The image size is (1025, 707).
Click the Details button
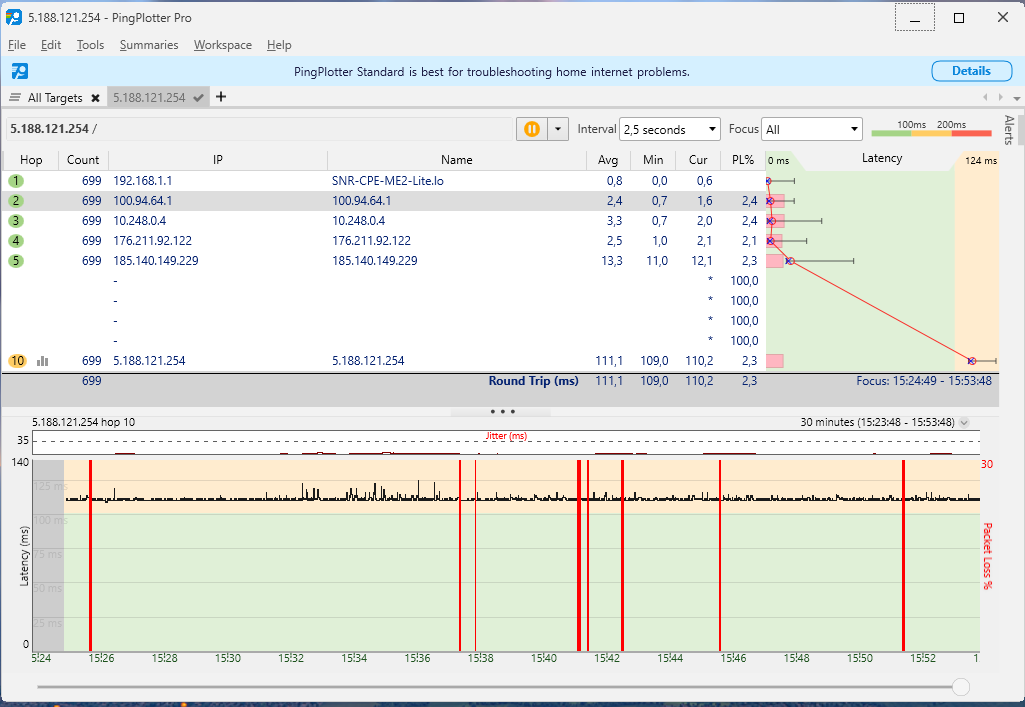click(970, 71)
